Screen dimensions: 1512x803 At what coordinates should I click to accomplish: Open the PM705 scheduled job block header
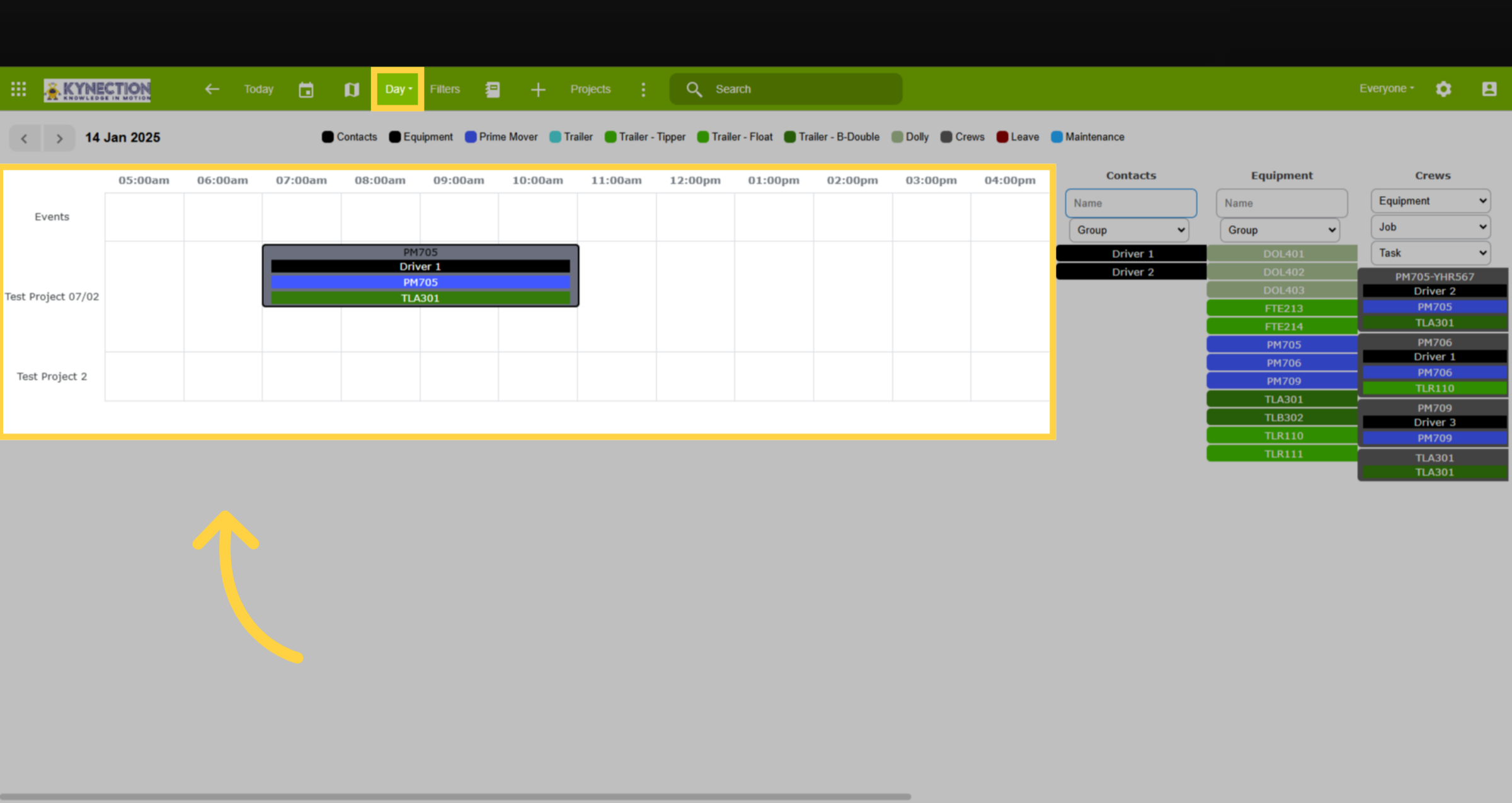[420, 252]
